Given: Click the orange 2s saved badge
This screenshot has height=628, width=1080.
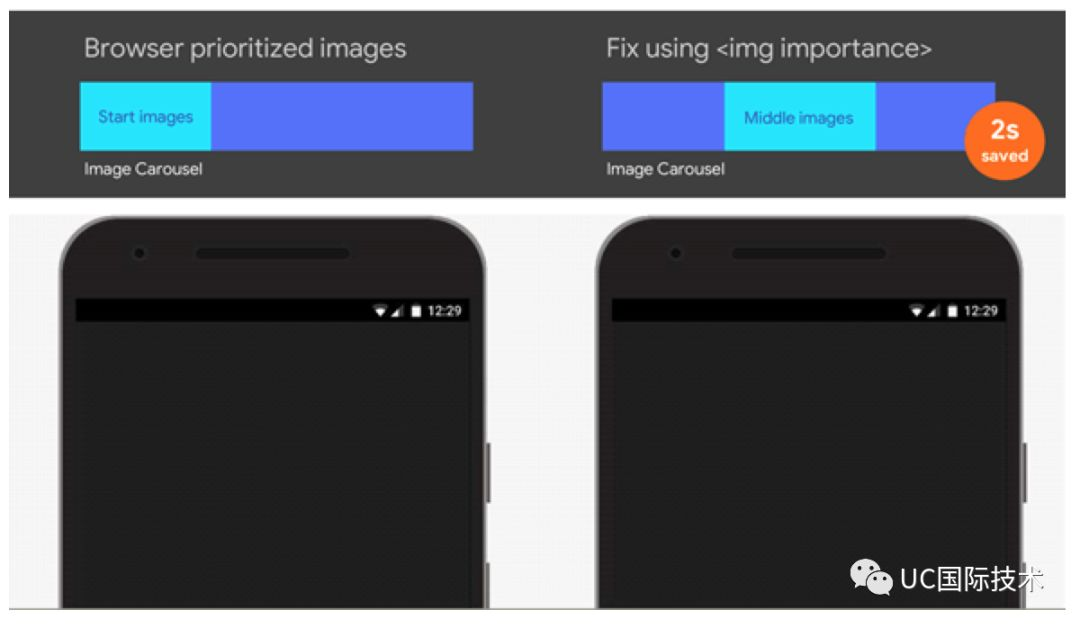Looking at the screenshot, I should [x=1004, y=141].
